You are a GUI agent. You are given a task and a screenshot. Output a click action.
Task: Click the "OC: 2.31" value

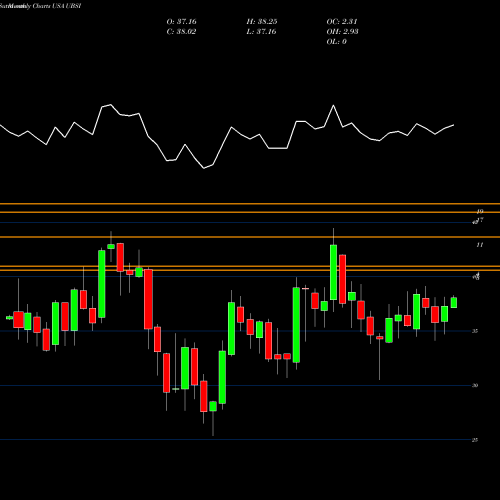342,22
